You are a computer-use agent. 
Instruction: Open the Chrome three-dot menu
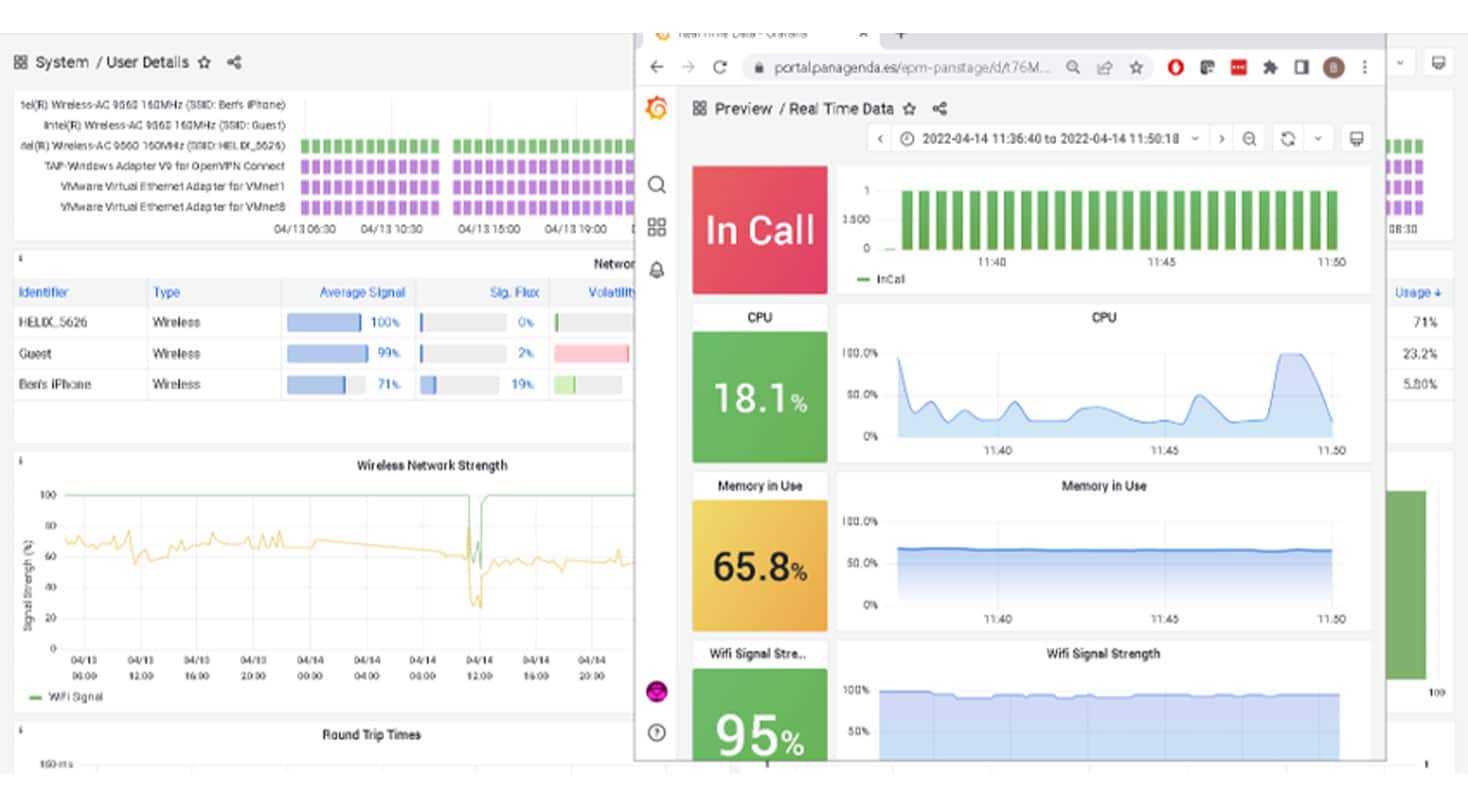point(1365,67)
